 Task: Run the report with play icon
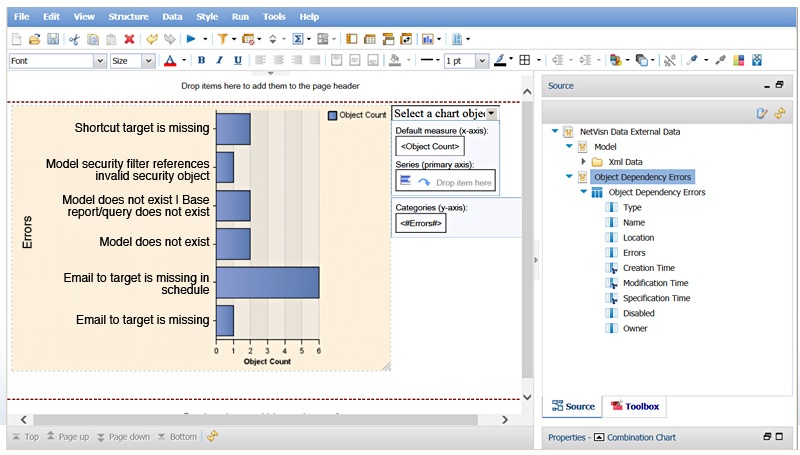tap(191, 39)
